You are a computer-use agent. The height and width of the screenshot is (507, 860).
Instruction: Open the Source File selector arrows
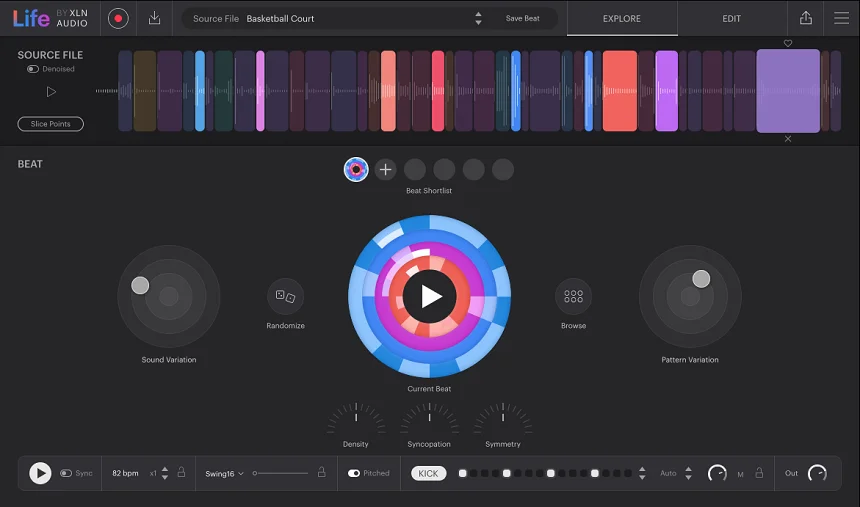(x=478, y=19)
